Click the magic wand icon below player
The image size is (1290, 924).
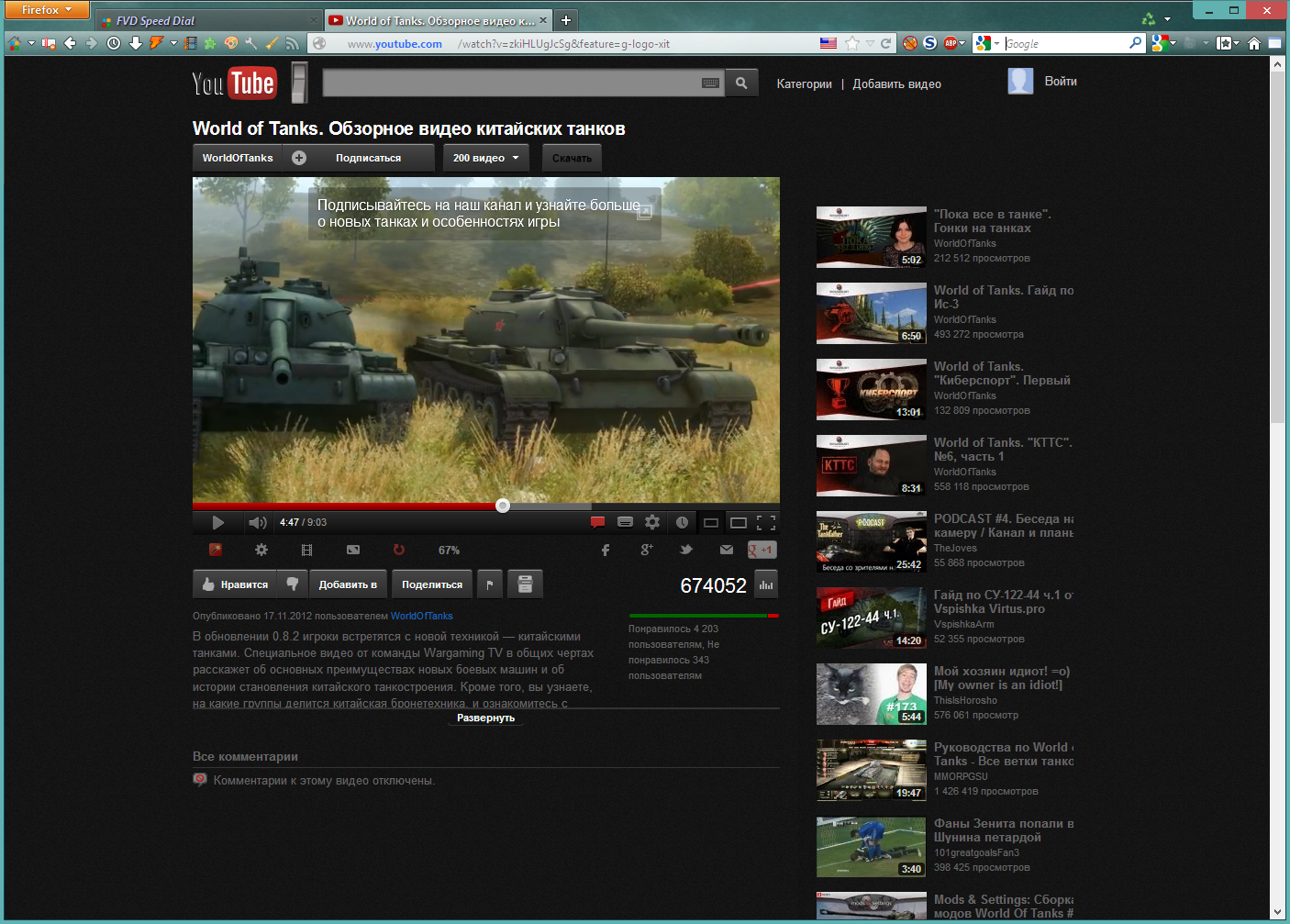coord(216,550)
